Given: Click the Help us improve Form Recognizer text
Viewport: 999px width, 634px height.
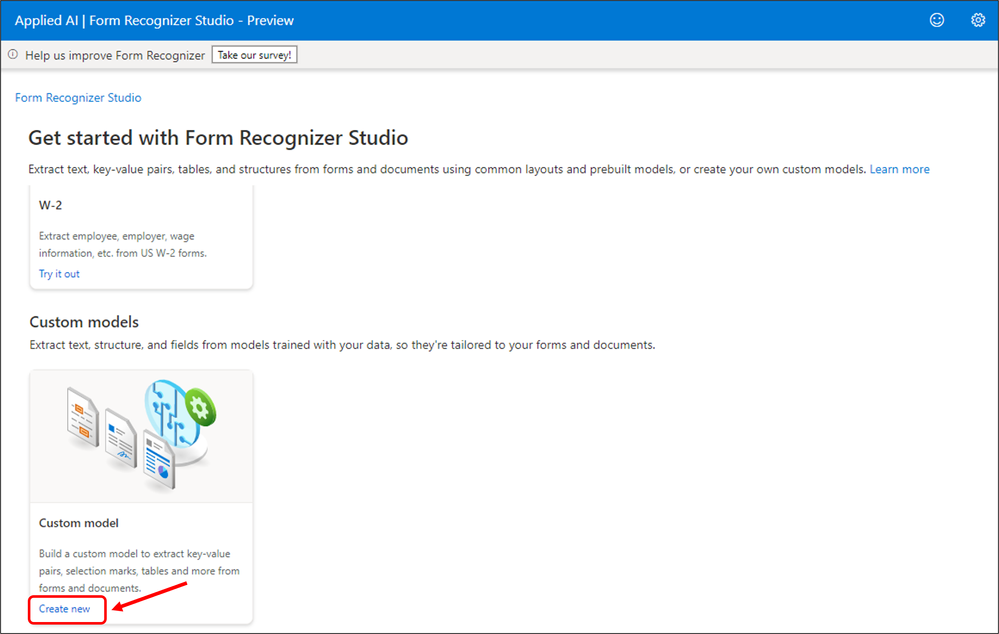Looking at the screenshot, I should (115, 55).
